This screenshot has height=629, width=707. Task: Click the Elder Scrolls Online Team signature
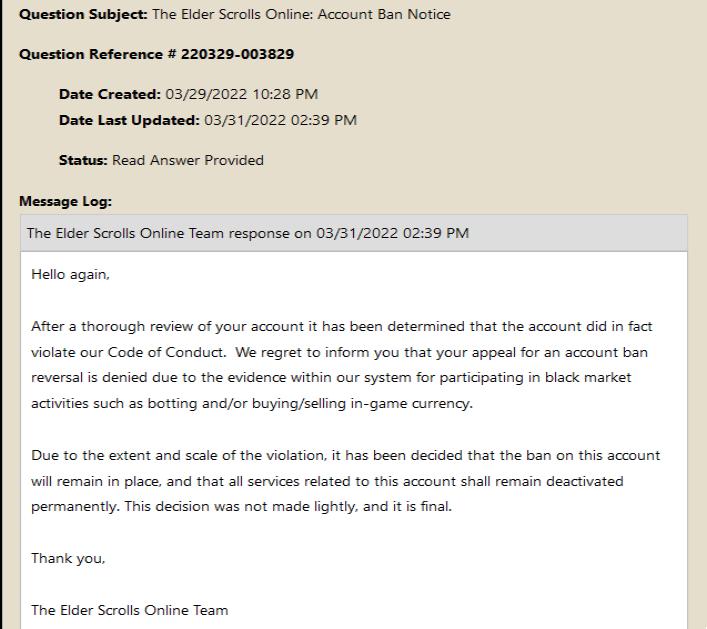click(x=129, y=610)
